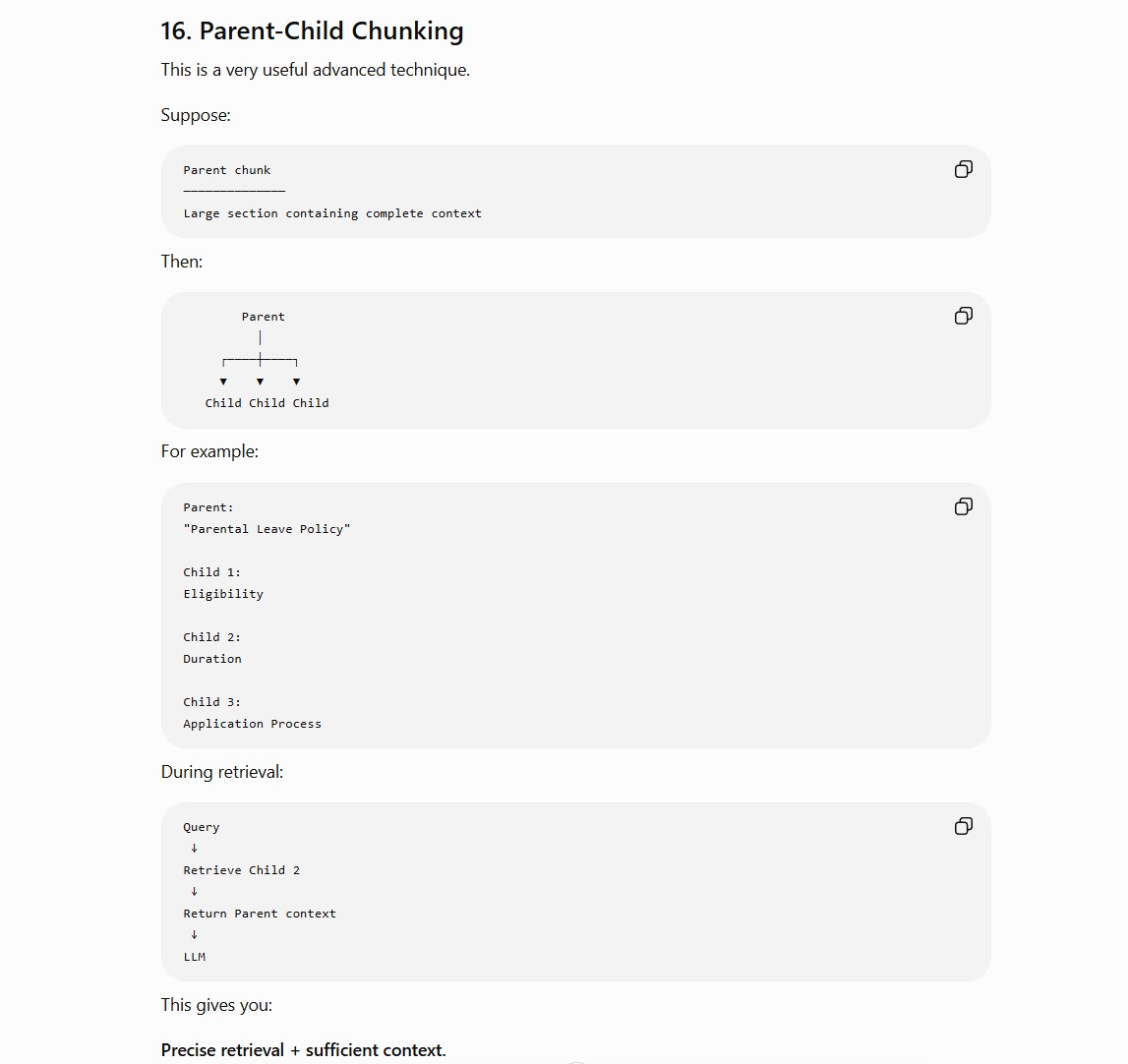
Task: Click the "Parental Leave Policy" code line
Action: [x=267, y=529]
